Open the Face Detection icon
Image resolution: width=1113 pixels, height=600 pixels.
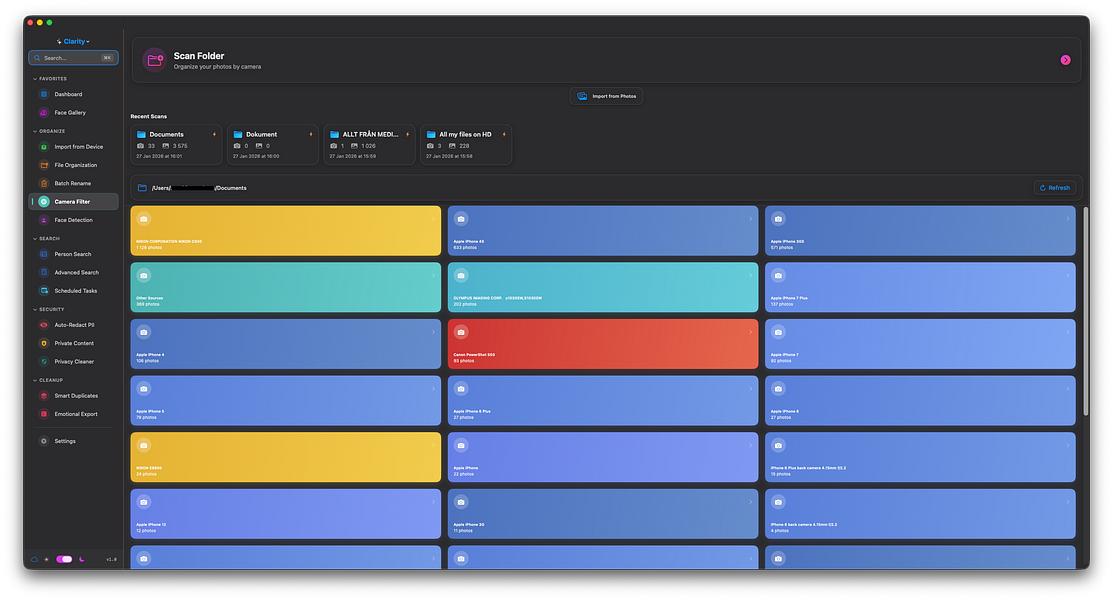point(43,221)
